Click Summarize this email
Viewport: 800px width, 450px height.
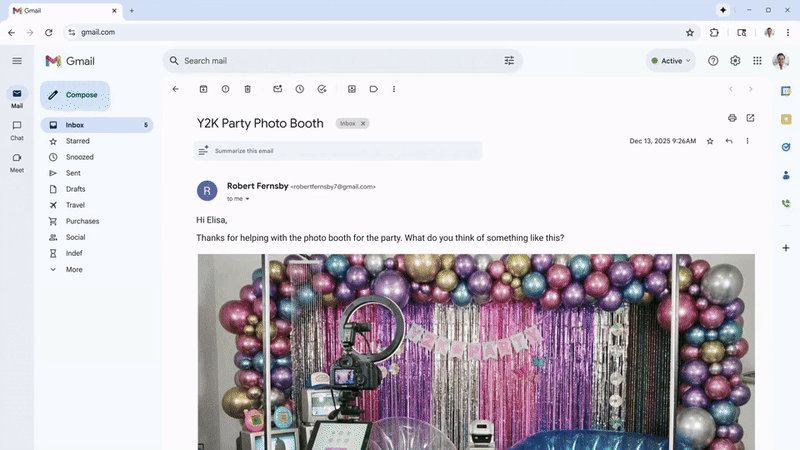click(244, 151)
